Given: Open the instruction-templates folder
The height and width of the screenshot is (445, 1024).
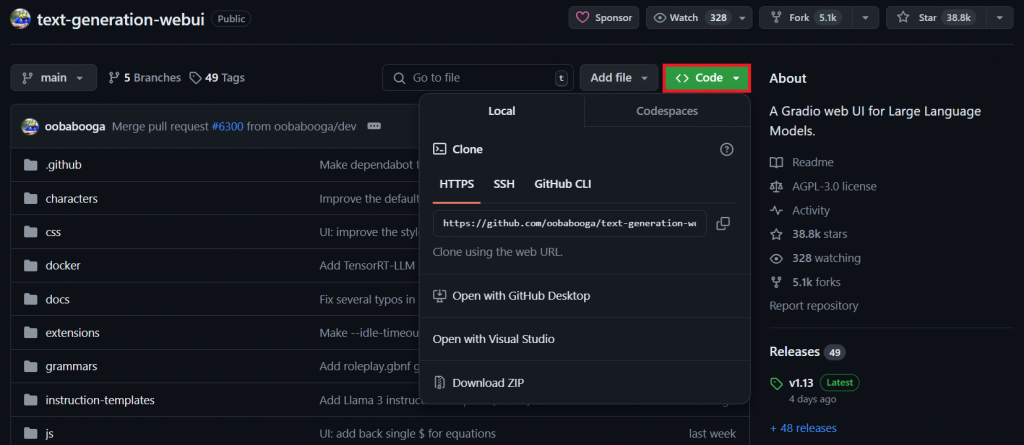Looking at the screenshot, I should pos(100,400).
